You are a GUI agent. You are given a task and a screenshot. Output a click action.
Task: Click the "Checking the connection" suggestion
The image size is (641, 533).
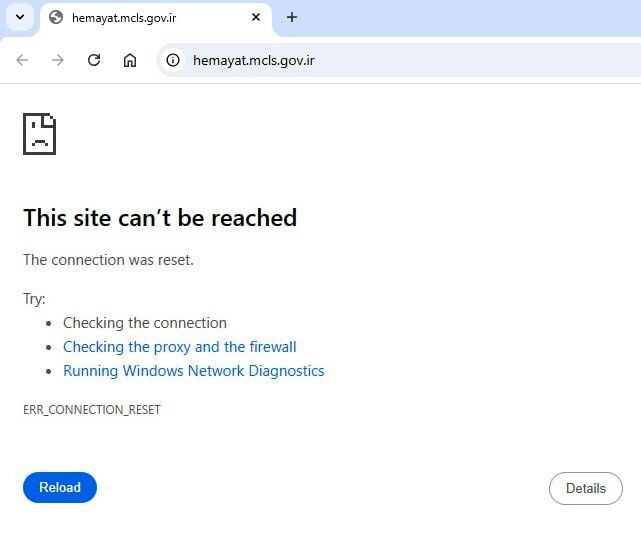point(145,323)
